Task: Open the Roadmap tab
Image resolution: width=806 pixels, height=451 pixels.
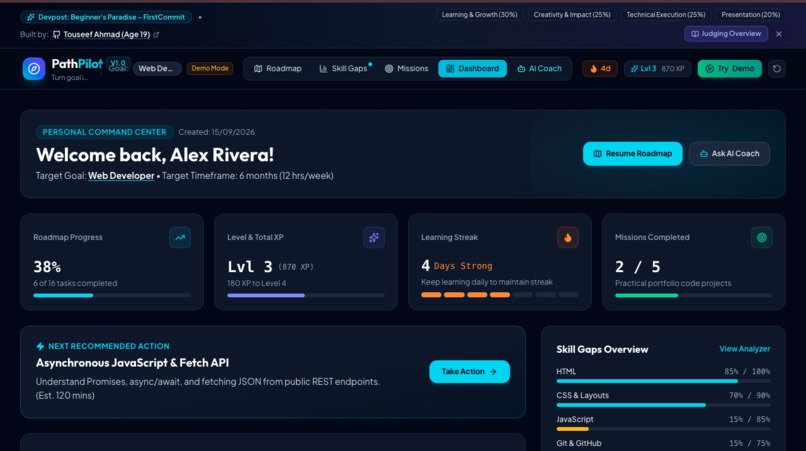Action: (278, 68)
